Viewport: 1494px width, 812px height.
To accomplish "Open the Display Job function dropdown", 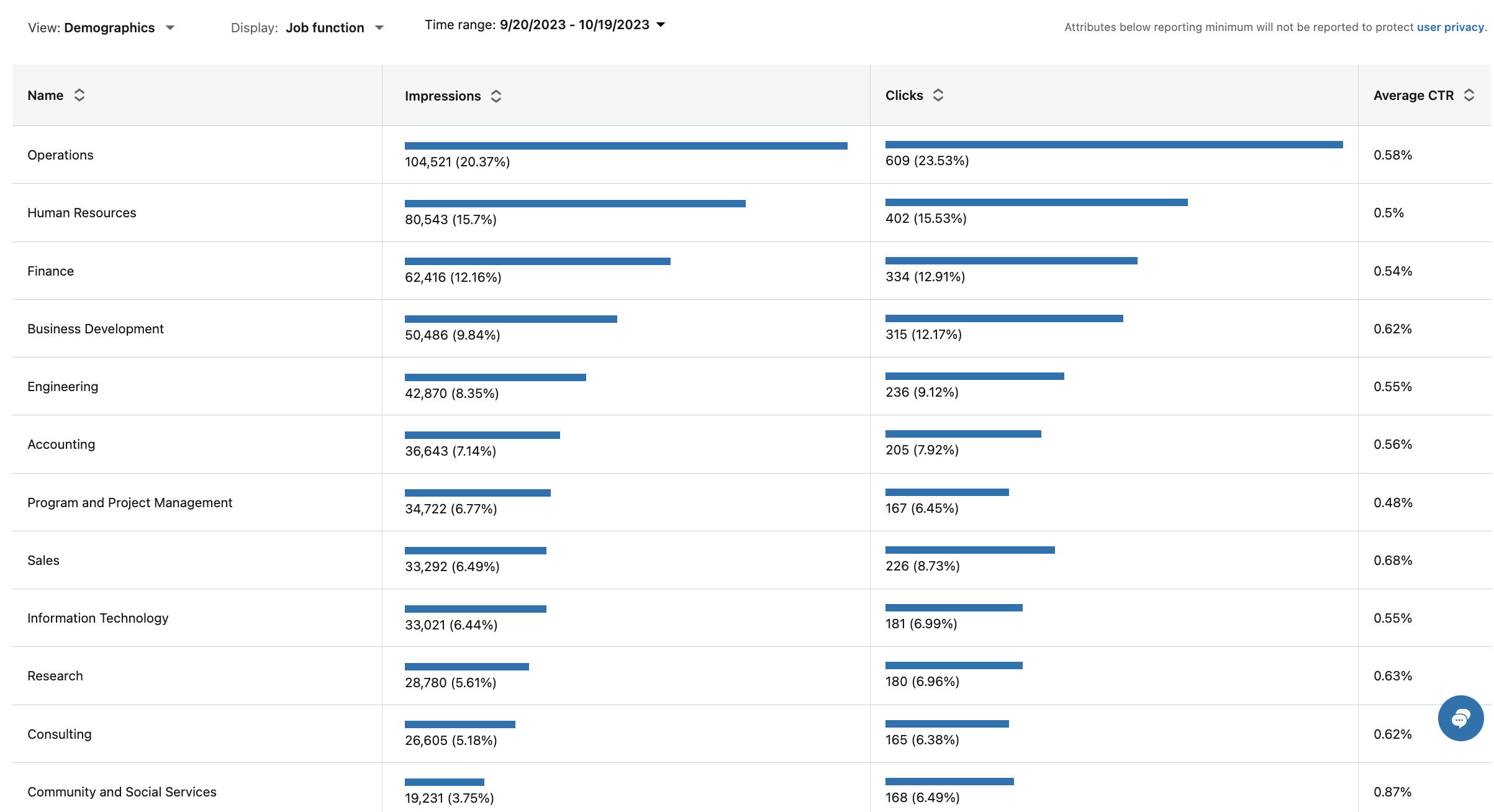I will tap(307, 28).
